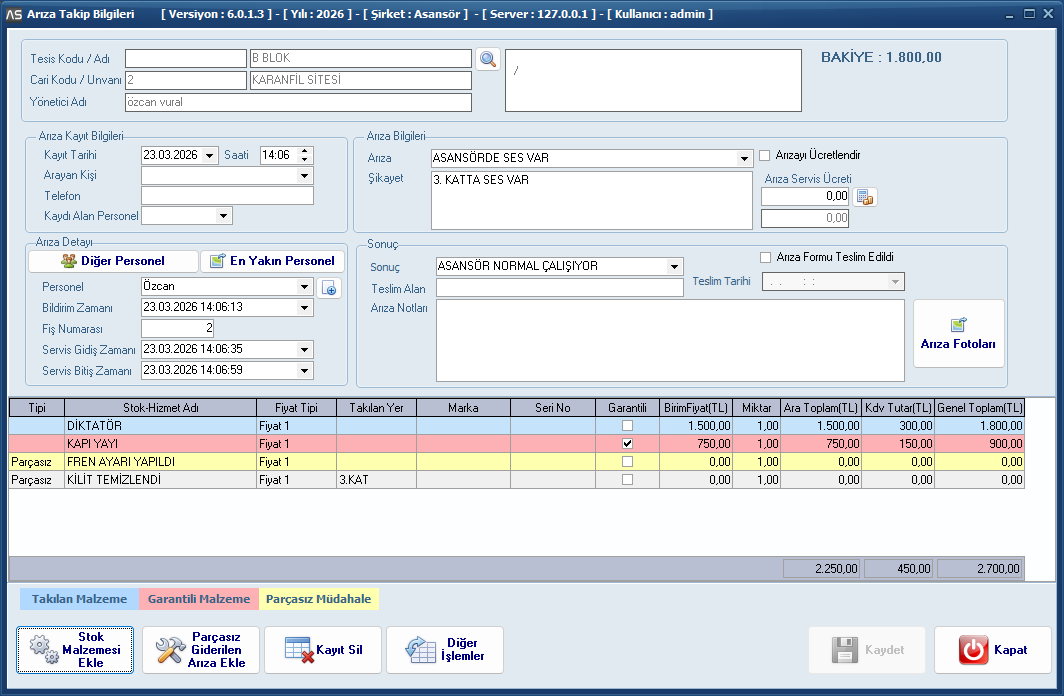Viewport: 1064px width, 696px height.
Task: Expand the Arıza type dropdown
Action: click(744, 159)
